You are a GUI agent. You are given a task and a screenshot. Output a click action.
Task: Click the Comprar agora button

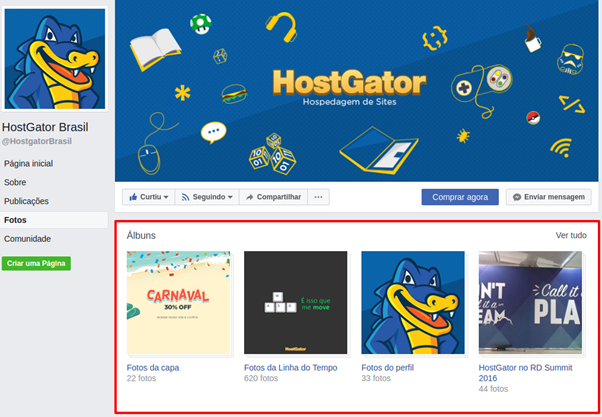tap(460, 197)
